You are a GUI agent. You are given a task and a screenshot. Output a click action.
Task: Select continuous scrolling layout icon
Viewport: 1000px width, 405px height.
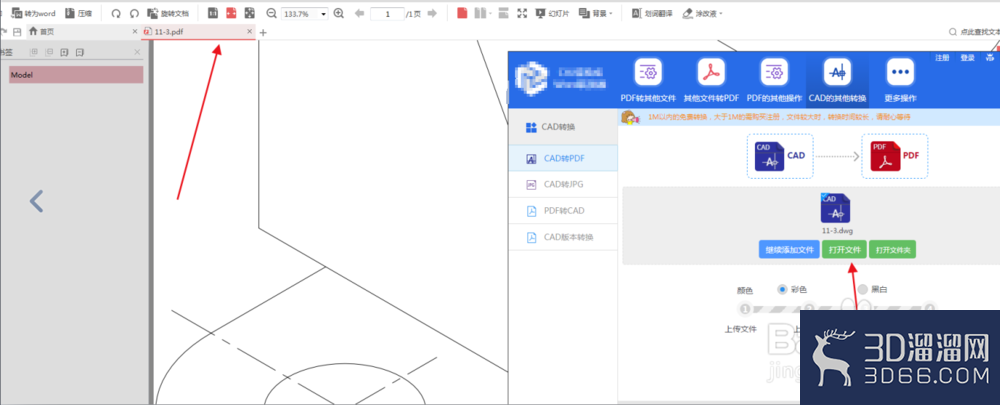coord(503,13)
